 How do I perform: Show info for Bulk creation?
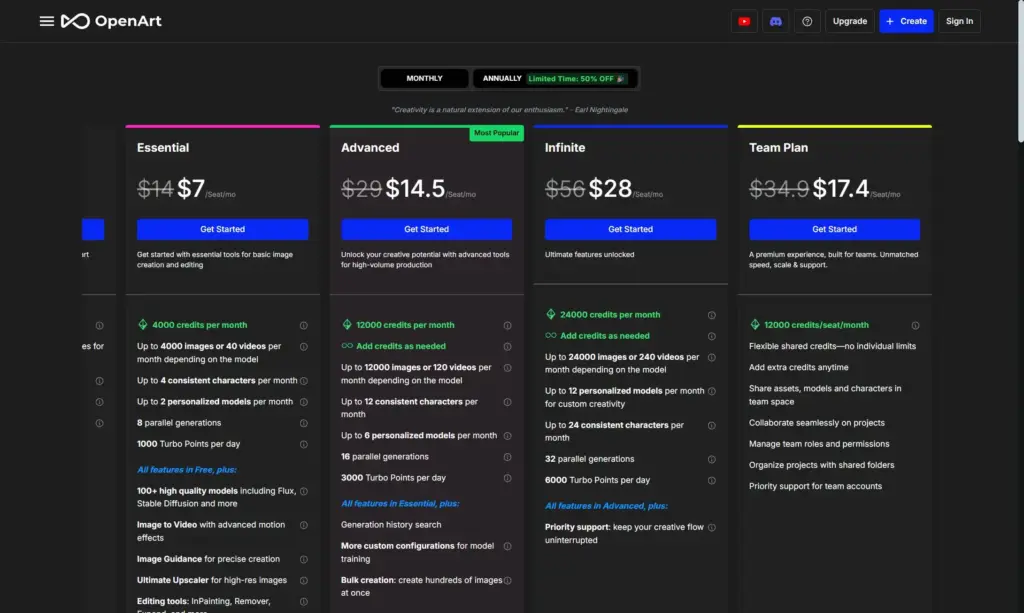click(x=507, y=580)
